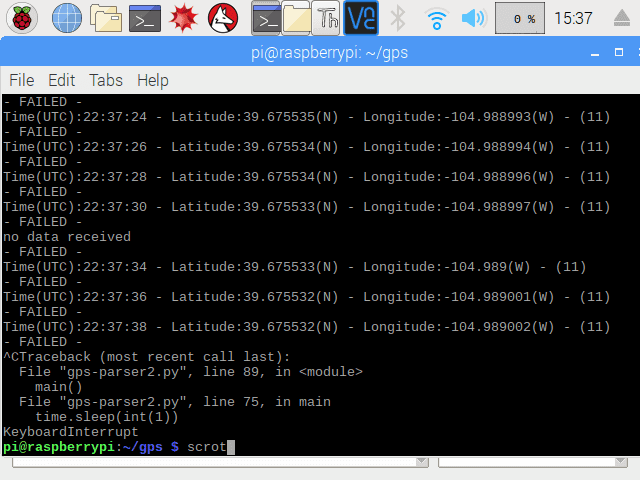Image resolution: width=640 pixels, height=480 pixels.
Task: Click the line with Time(UTC):22:37:30
Action: click(307, 207)
